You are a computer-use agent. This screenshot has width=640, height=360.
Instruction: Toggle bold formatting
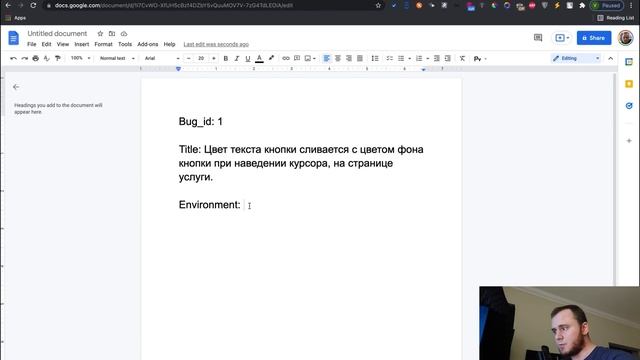pos(225,58)
